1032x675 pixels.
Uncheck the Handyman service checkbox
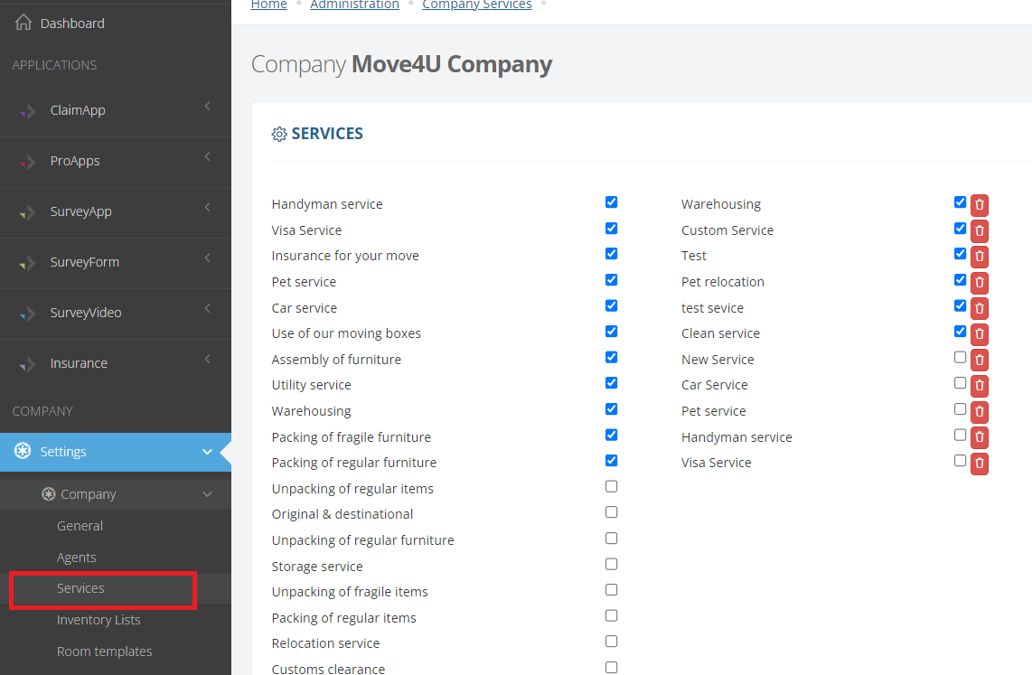611,202
